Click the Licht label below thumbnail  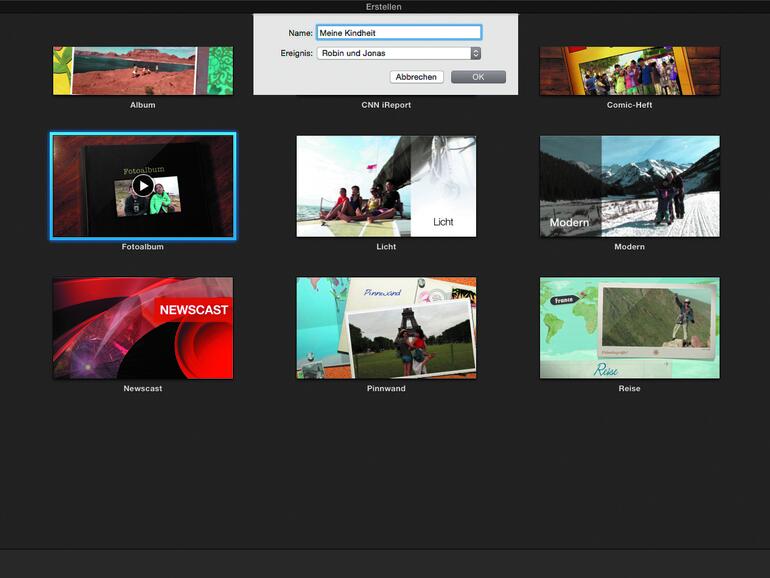pos(386,247)
